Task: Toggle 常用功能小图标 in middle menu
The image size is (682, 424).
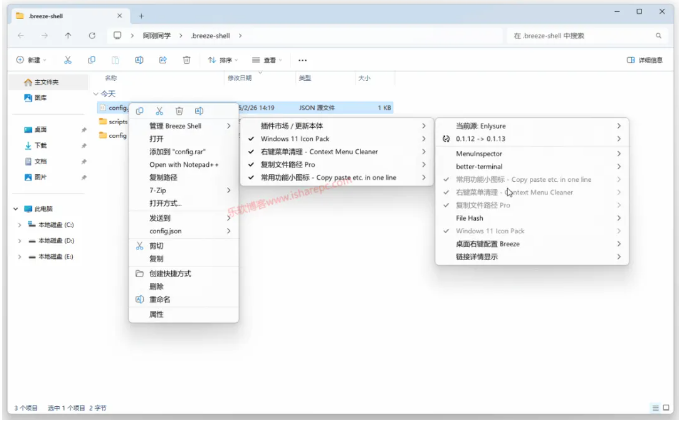Action: point(336,177)
